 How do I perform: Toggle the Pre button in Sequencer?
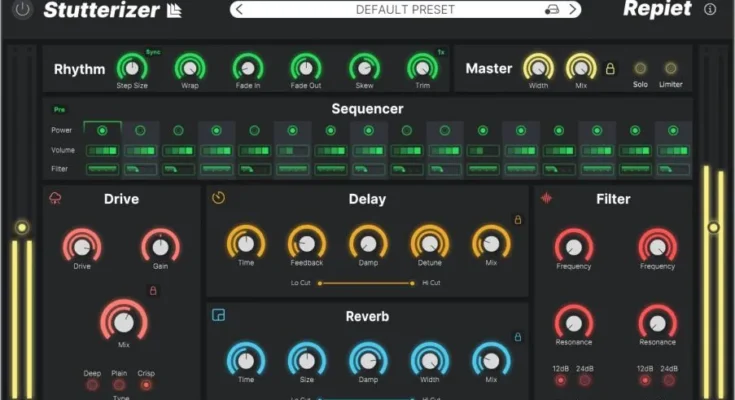pyautogui.click(x=60, y=110)
